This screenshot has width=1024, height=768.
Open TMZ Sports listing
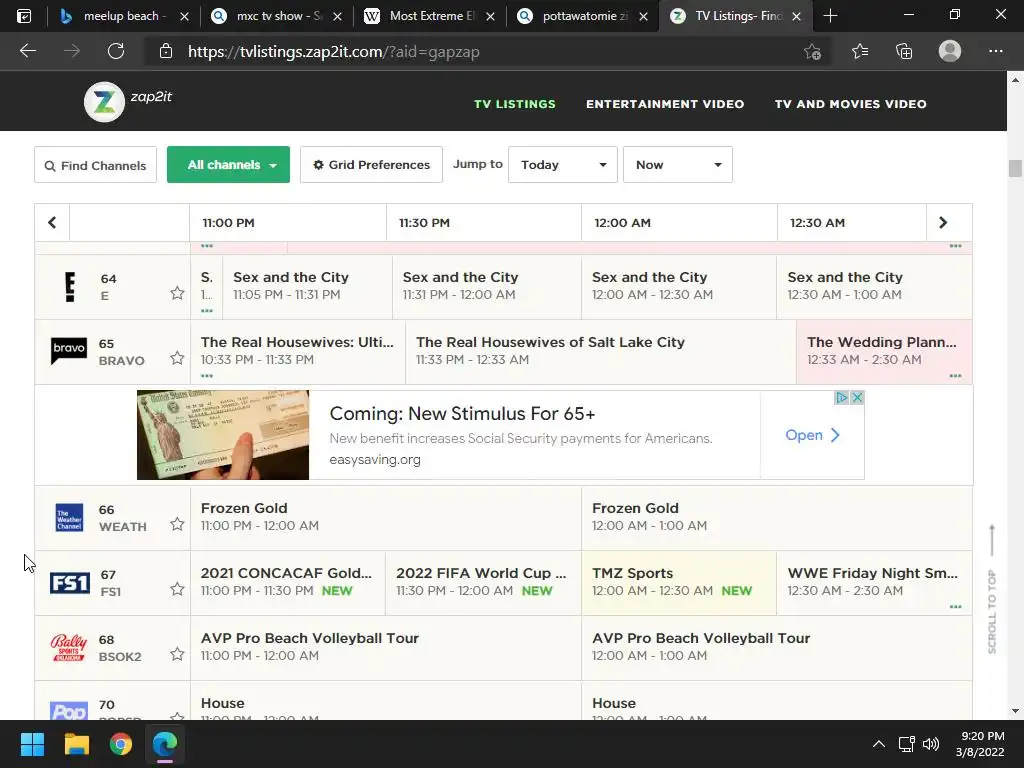[x=679, y=583]
